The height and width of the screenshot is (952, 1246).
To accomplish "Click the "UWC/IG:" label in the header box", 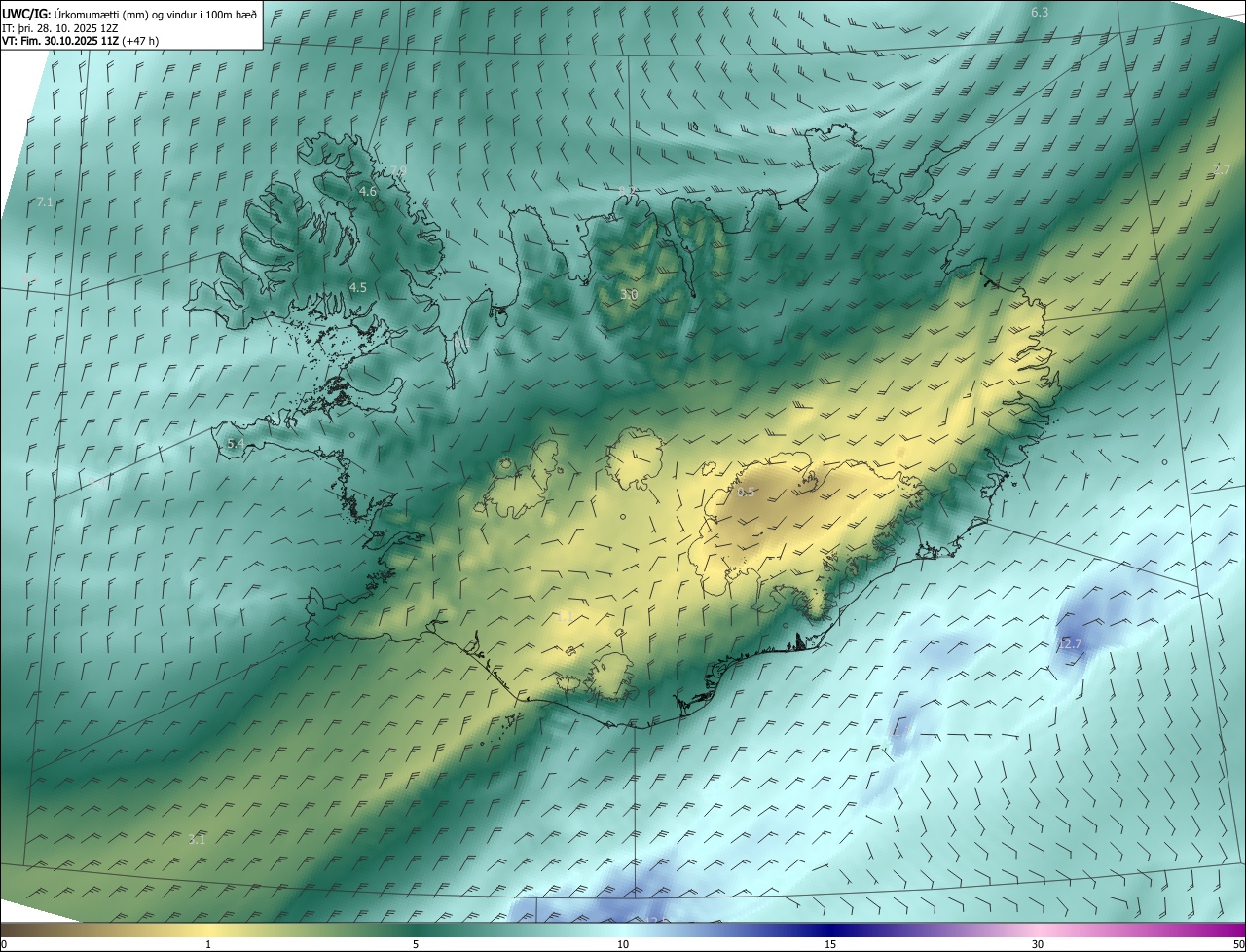I will (27, 14).
